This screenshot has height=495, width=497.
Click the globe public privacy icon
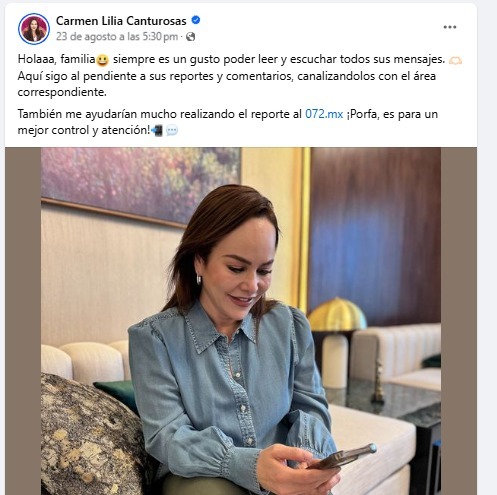pyautogui.click(x=190, y=37)
